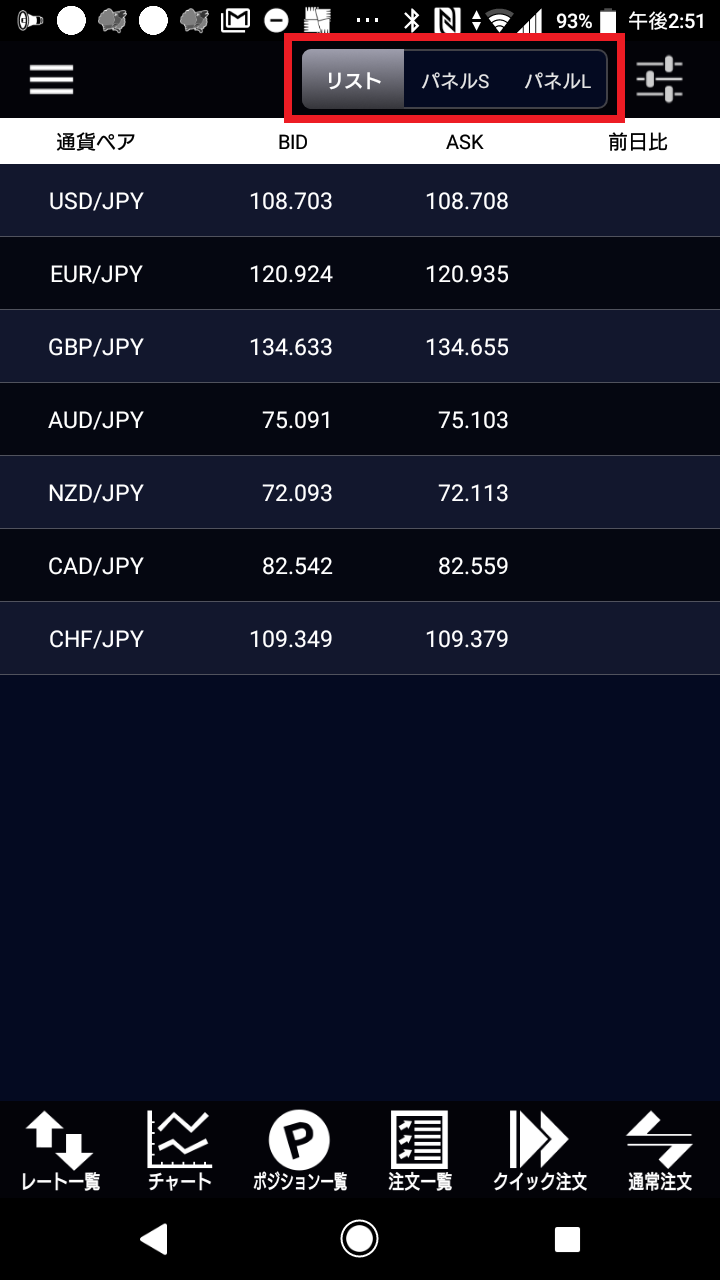Switch to パネルS view
This screenshot has width=720, height=1280.
point(455,80)
